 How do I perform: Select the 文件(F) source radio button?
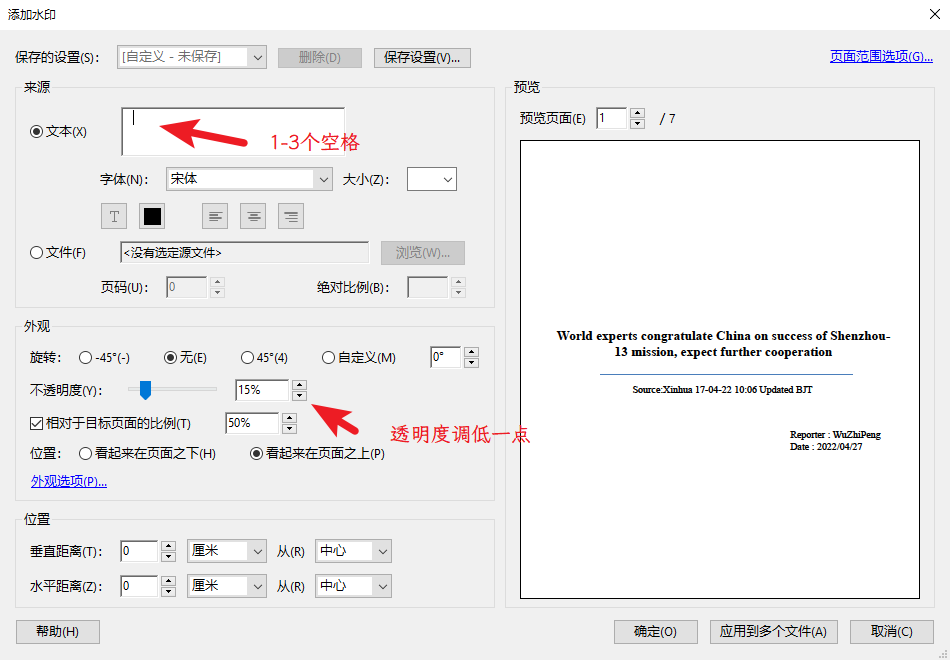(36, 252)
